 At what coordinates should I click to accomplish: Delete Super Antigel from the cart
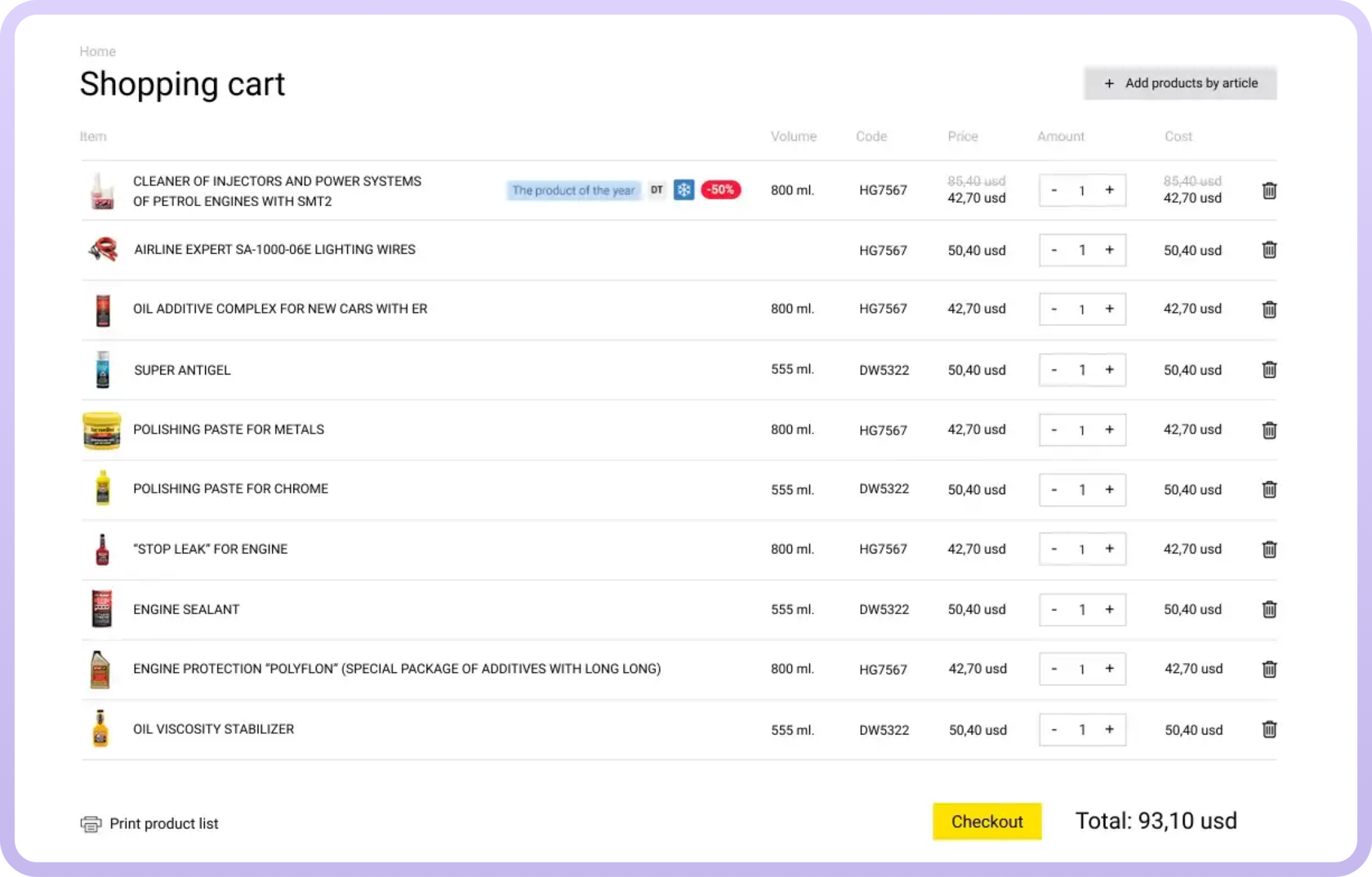click(x=1269, y=370)
